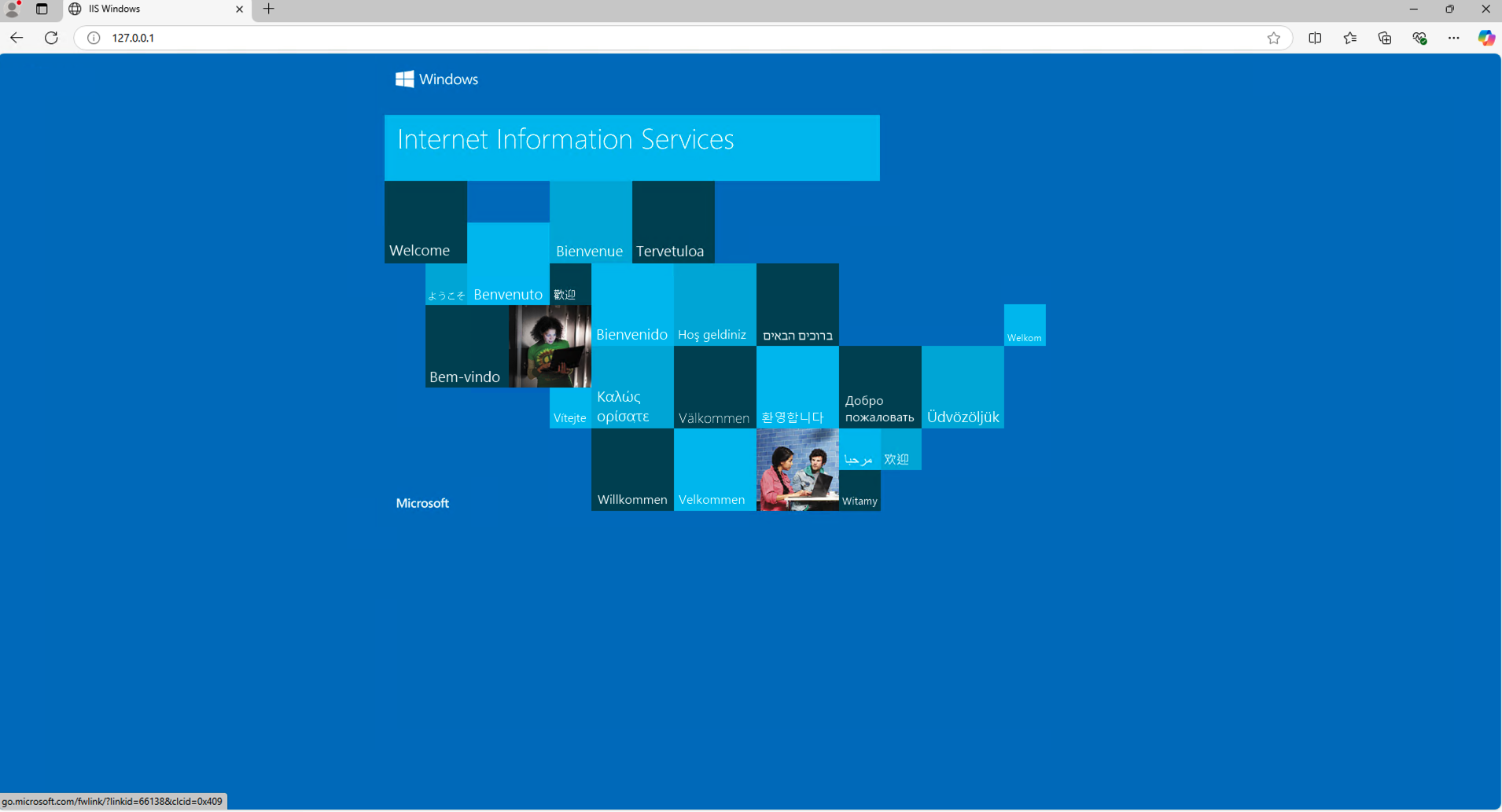Click the Welkom tile
Screen dimensions: 1502x812
point(1025,325)
